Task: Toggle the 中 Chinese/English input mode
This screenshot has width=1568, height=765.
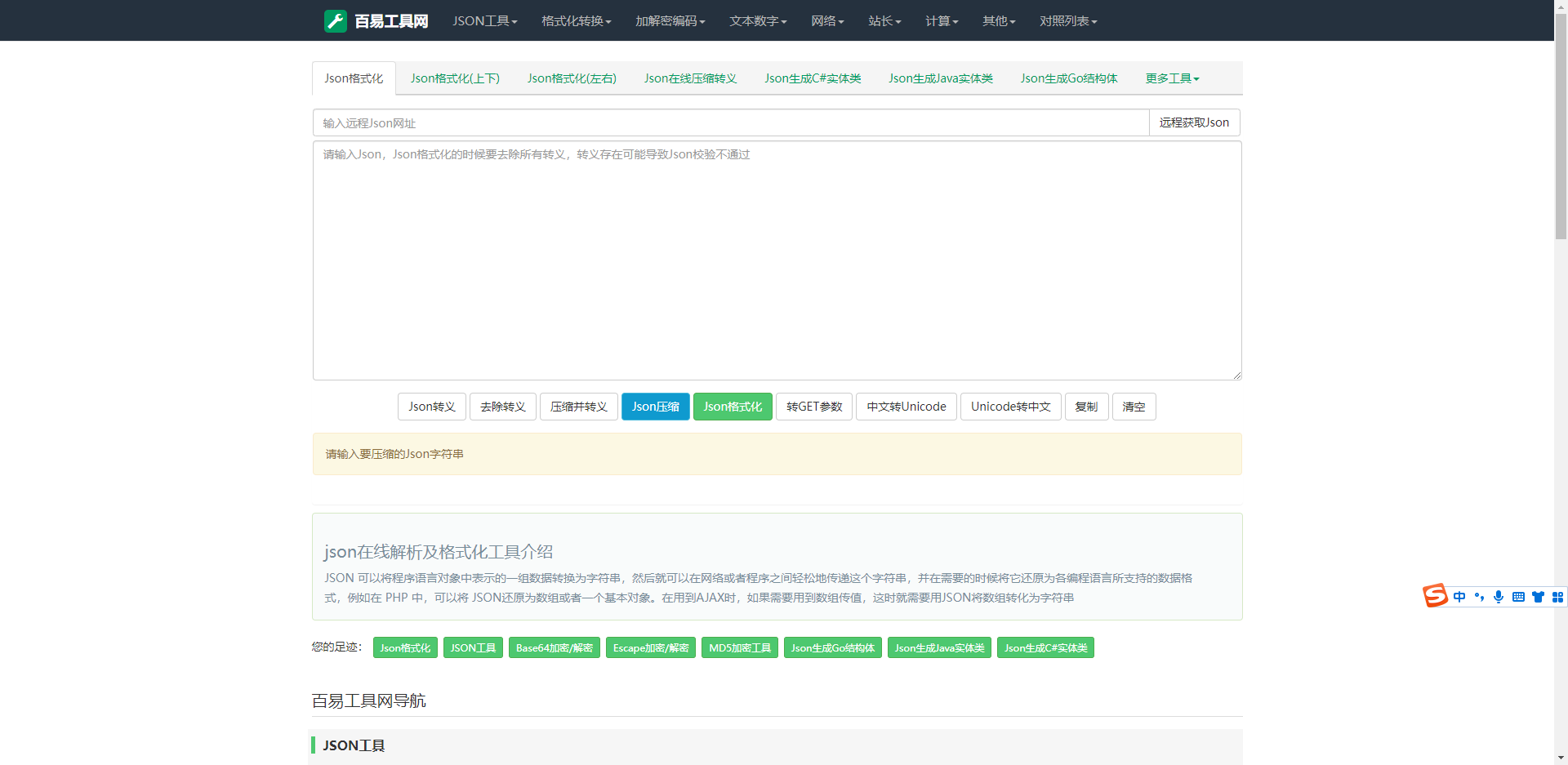Action: tap(1459, 597)
